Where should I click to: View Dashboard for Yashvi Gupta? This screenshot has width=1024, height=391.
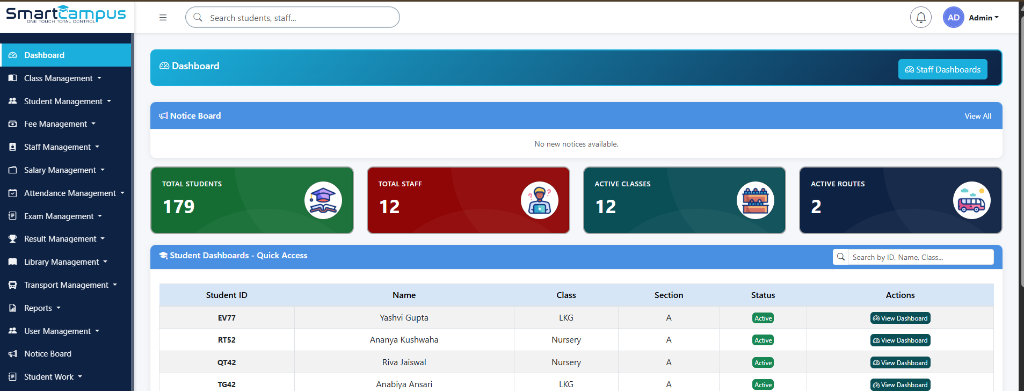(x=900, y=319)
